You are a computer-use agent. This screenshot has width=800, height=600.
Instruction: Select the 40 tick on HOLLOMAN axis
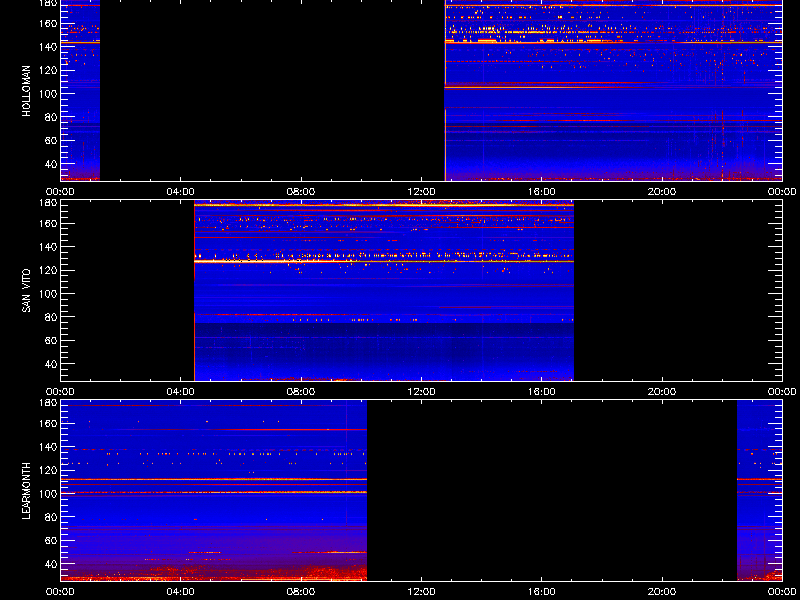(51, 164)
